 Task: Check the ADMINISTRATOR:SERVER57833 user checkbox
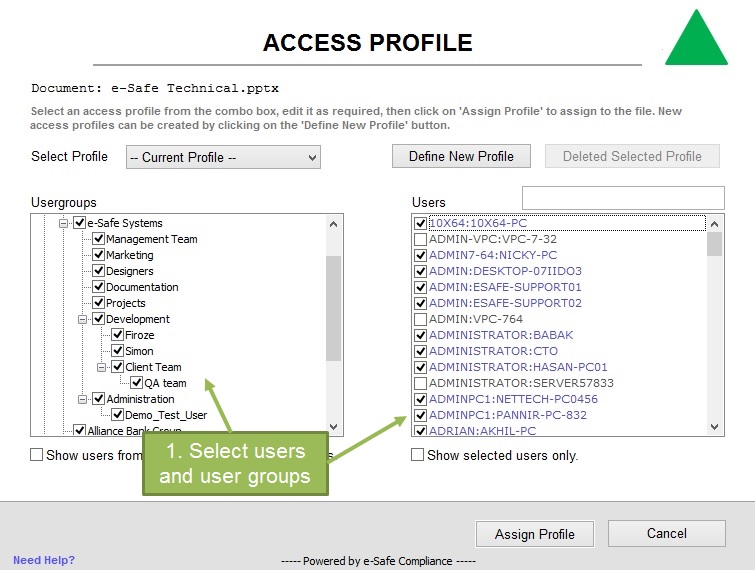[421, 383]
